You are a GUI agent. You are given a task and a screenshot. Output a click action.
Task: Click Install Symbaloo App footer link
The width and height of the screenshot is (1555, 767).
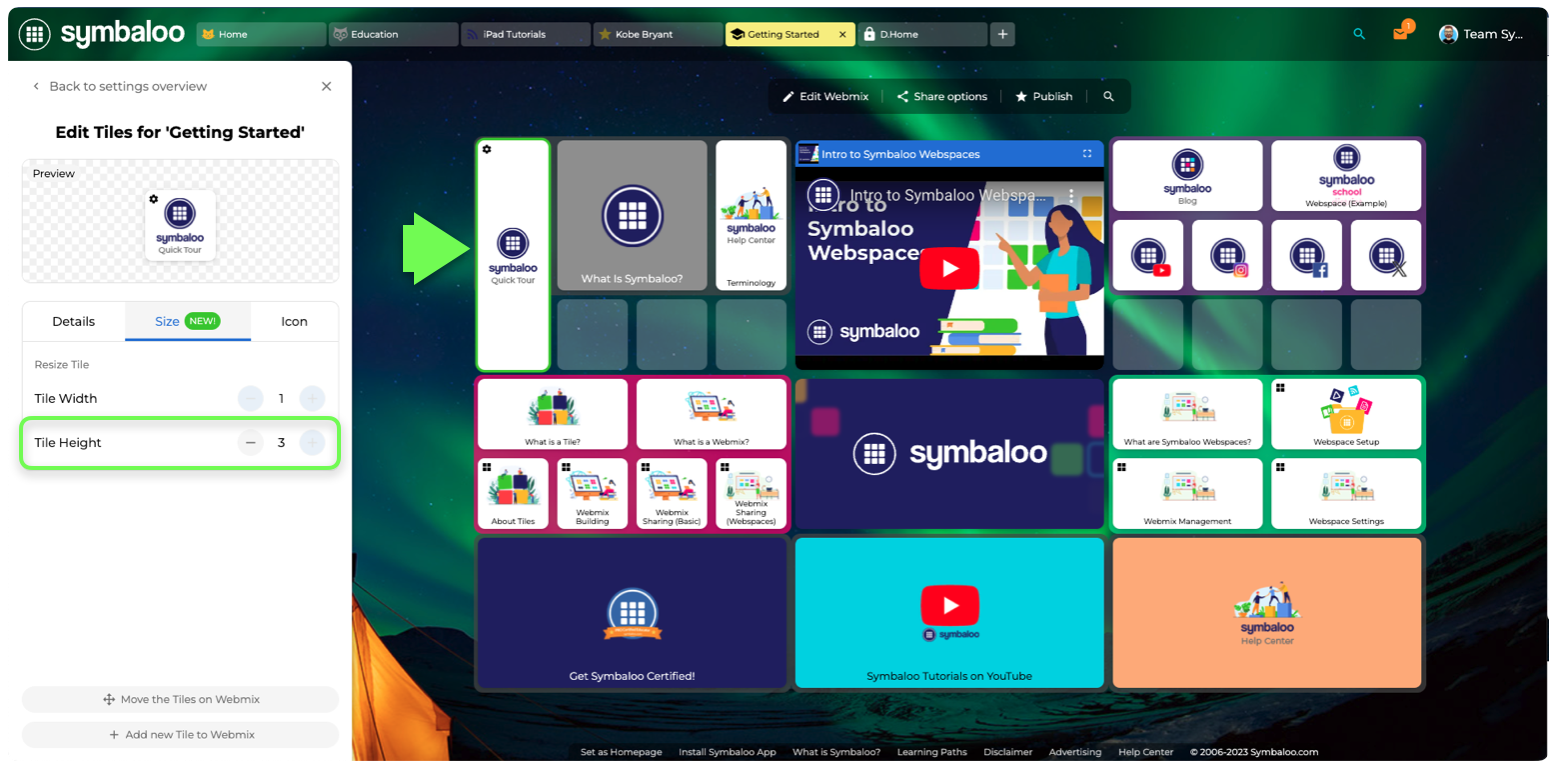click(x=727, y=752)
